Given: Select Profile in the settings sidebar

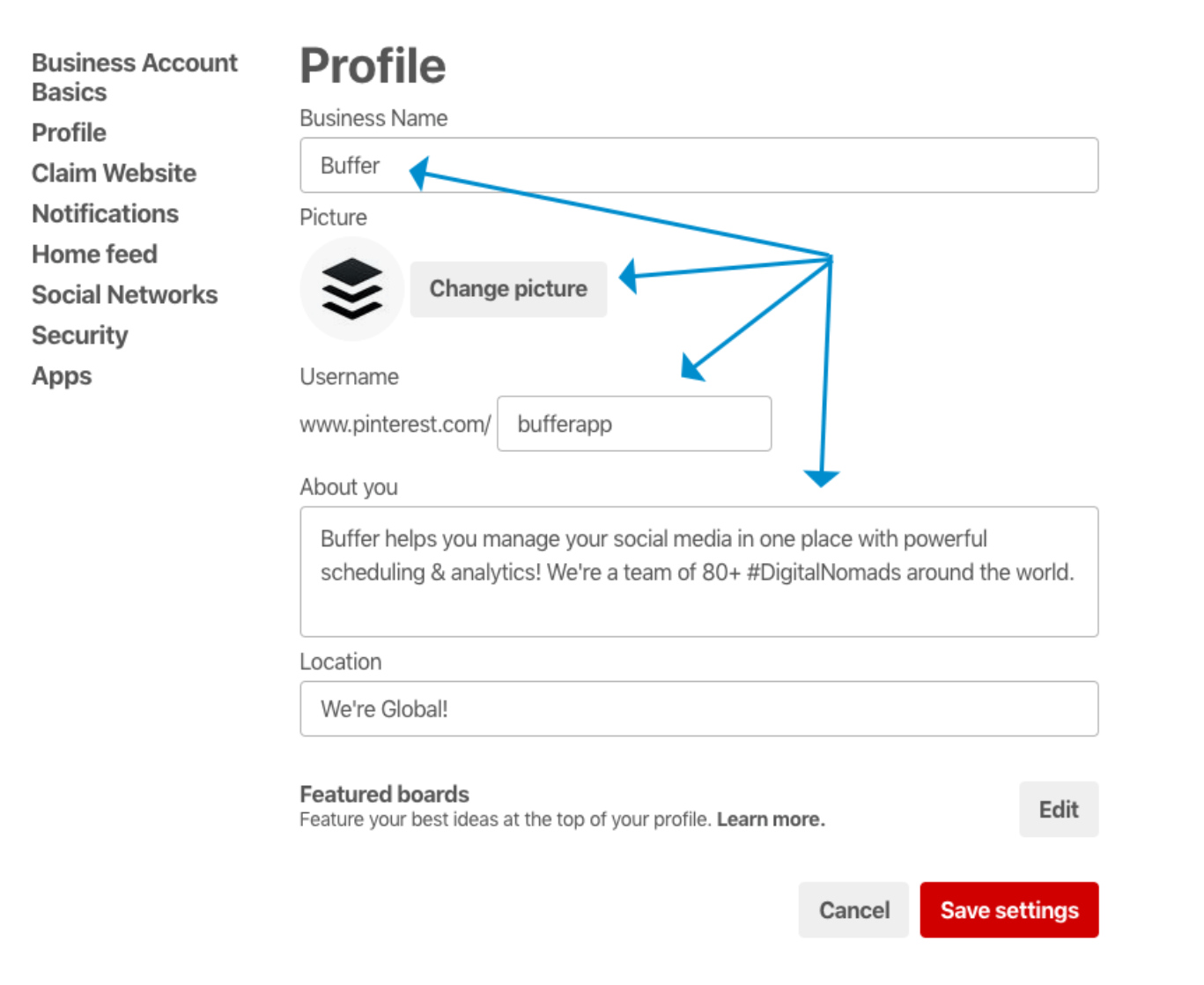Looking at the screenshot, I should click(x=69, y=133).
